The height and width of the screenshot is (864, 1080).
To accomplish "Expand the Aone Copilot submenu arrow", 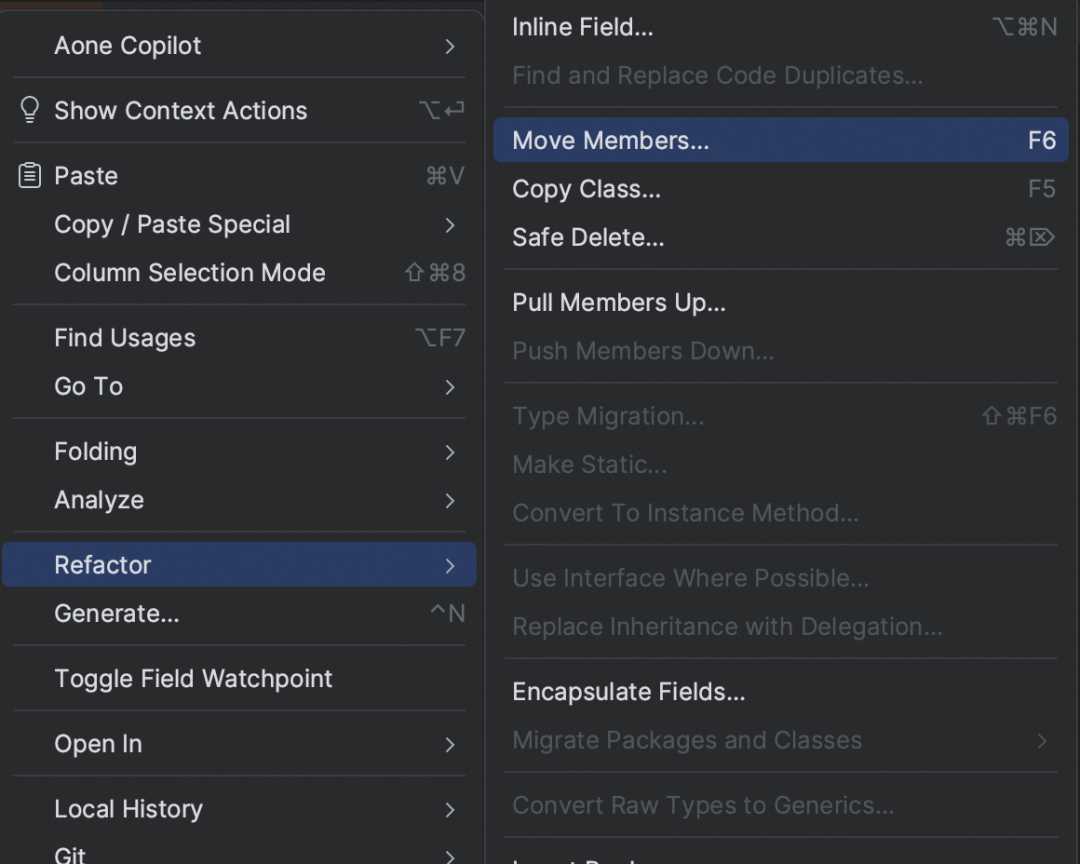I will coord(450,46).
